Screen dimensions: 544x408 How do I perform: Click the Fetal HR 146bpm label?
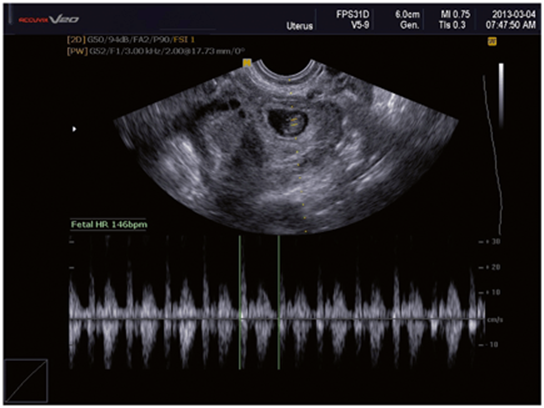(109, 224)
